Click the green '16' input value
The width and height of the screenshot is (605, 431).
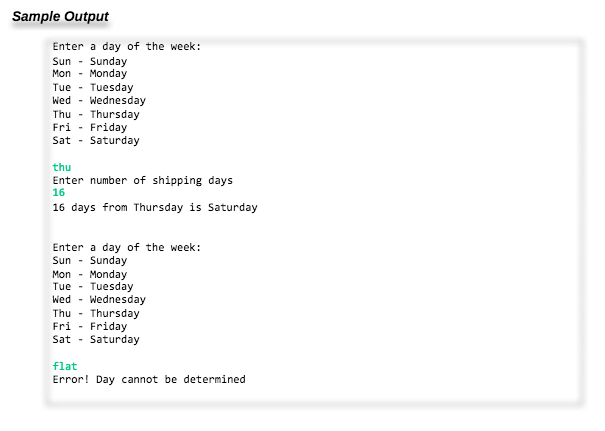(59, 193)
